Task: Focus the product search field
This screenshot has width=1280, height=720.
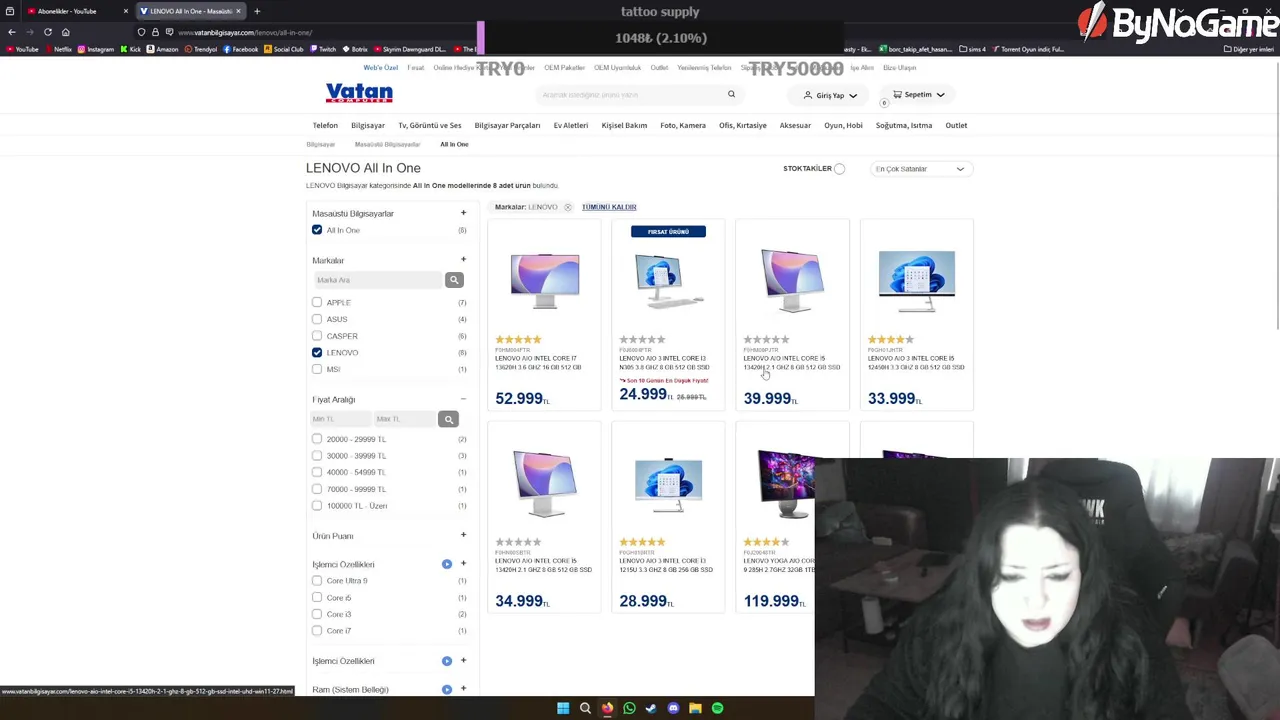Action: (630, 95)
